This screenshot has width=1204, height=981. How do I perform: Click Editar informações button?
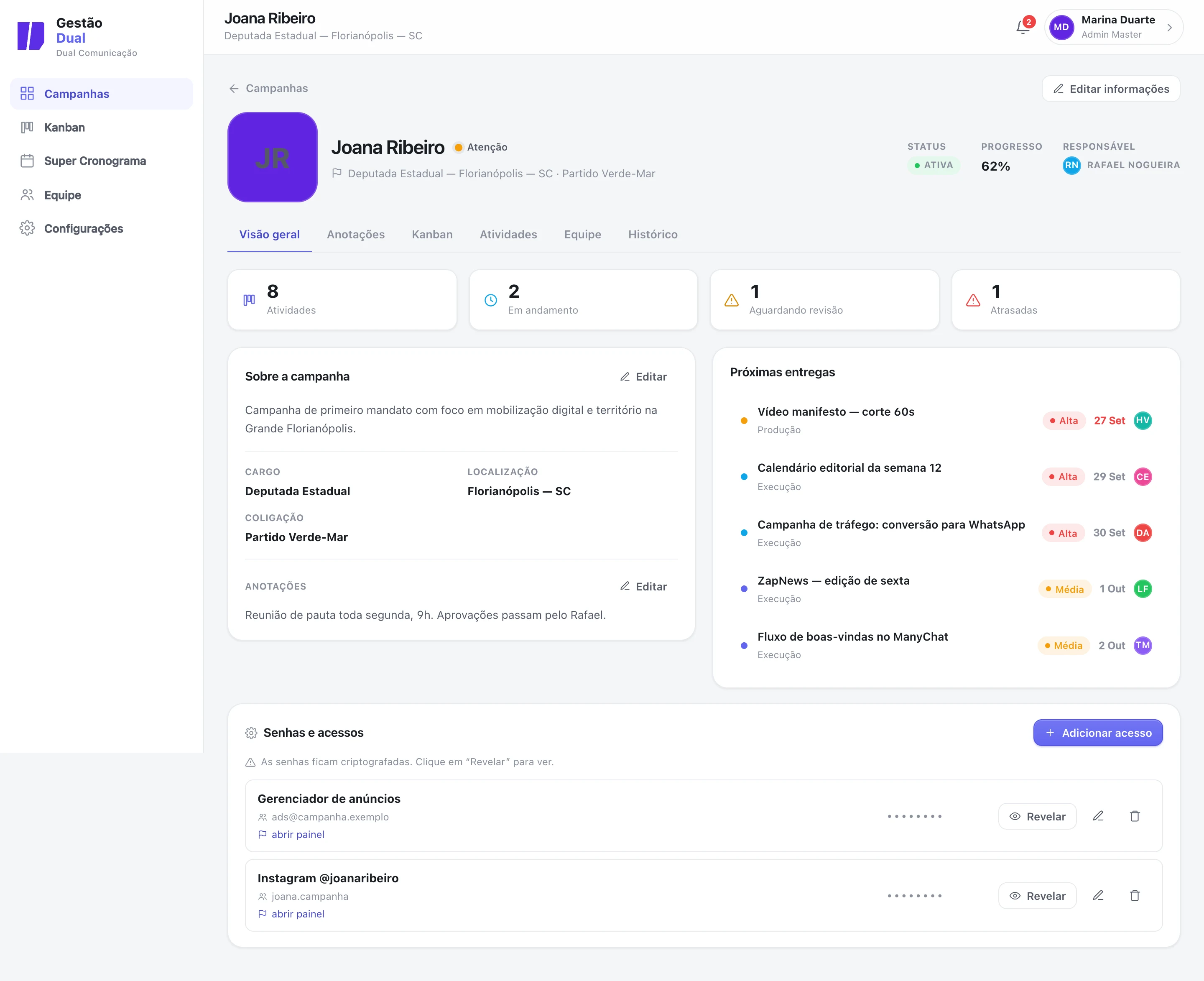(x=1111, y=89)
